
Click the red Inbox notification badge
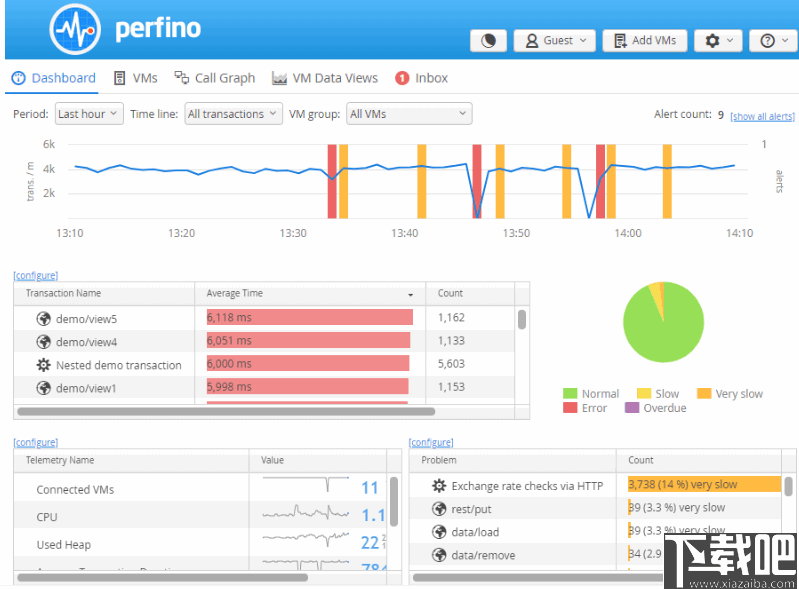(x=402, y=78)
